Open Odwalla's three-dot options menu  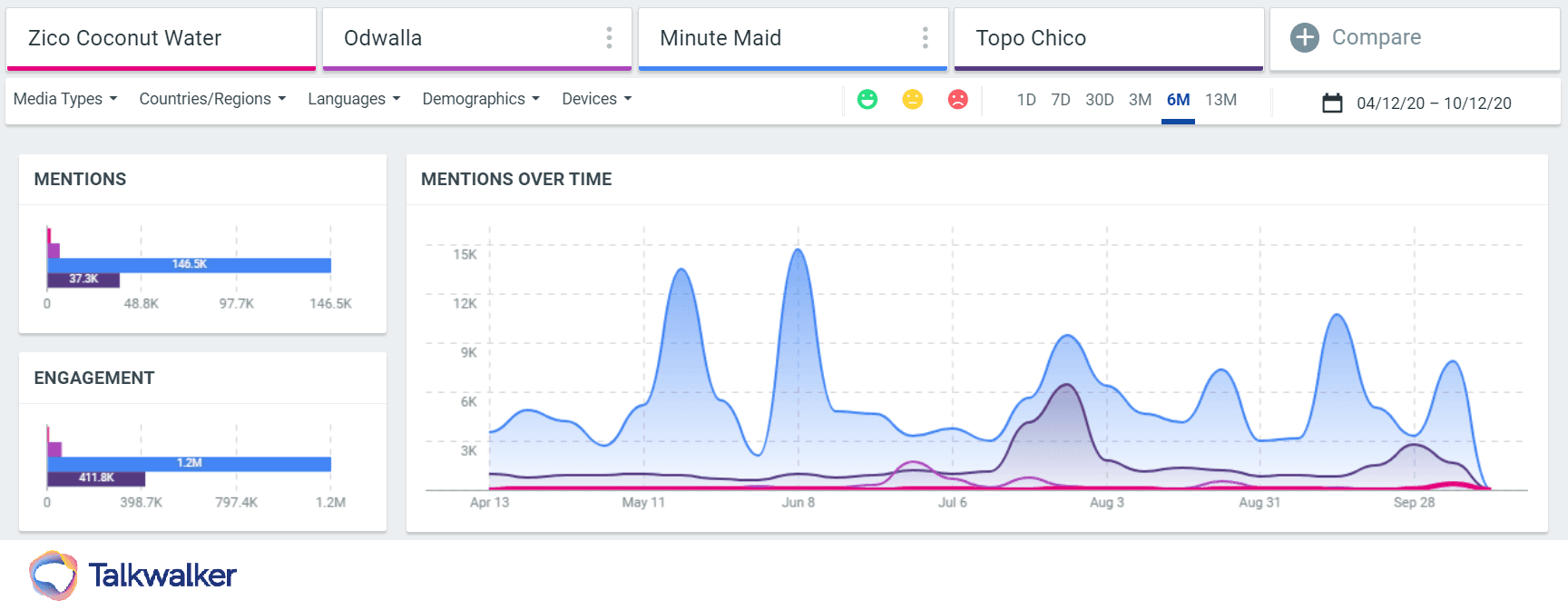coord(609,37)
